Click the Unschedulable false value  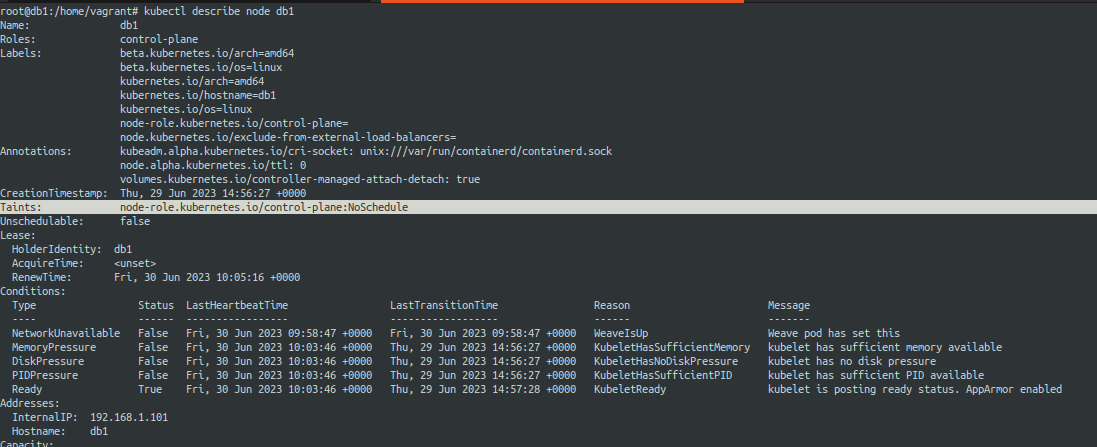coord(135,221)
